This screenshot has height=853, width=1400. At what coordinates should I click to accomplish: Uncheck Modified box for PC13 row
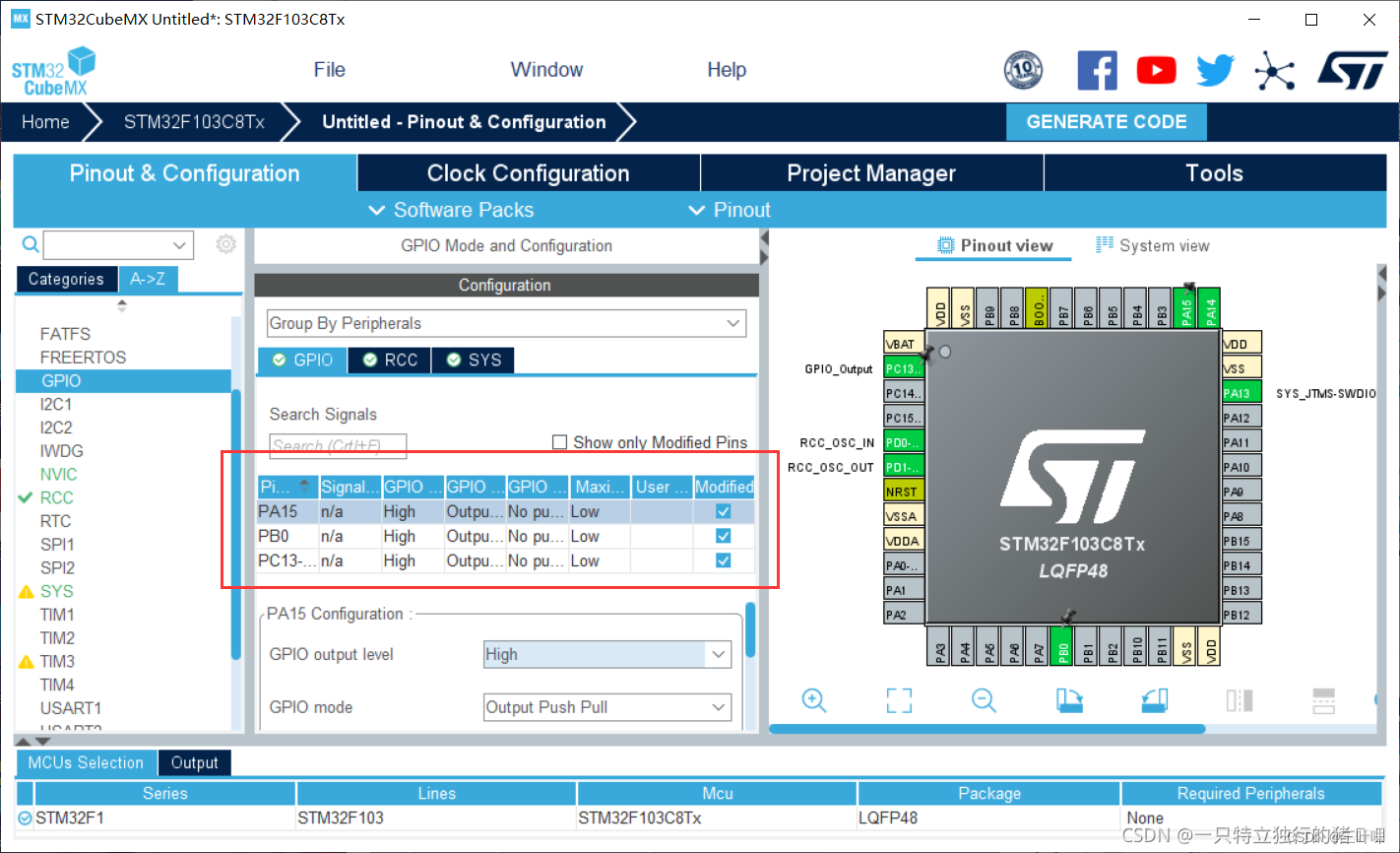click(x=724, y=560)
